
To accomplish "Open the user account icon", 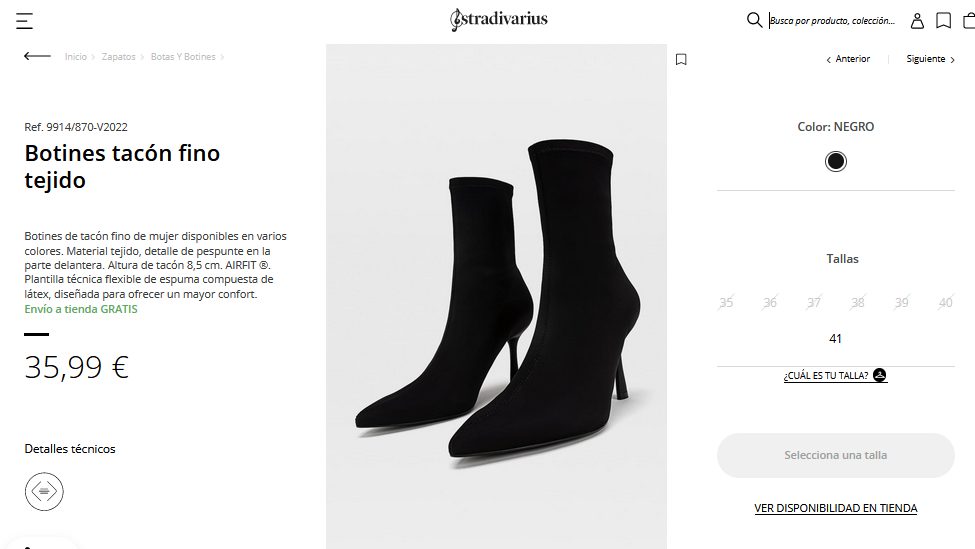I will [917, 21].
